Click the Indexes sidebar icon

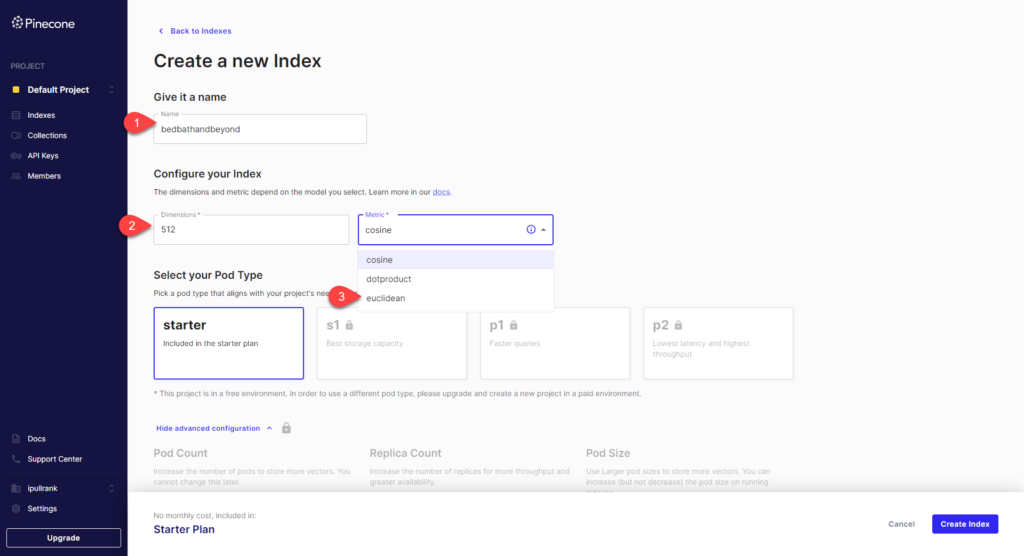click(x=16, y=115)
